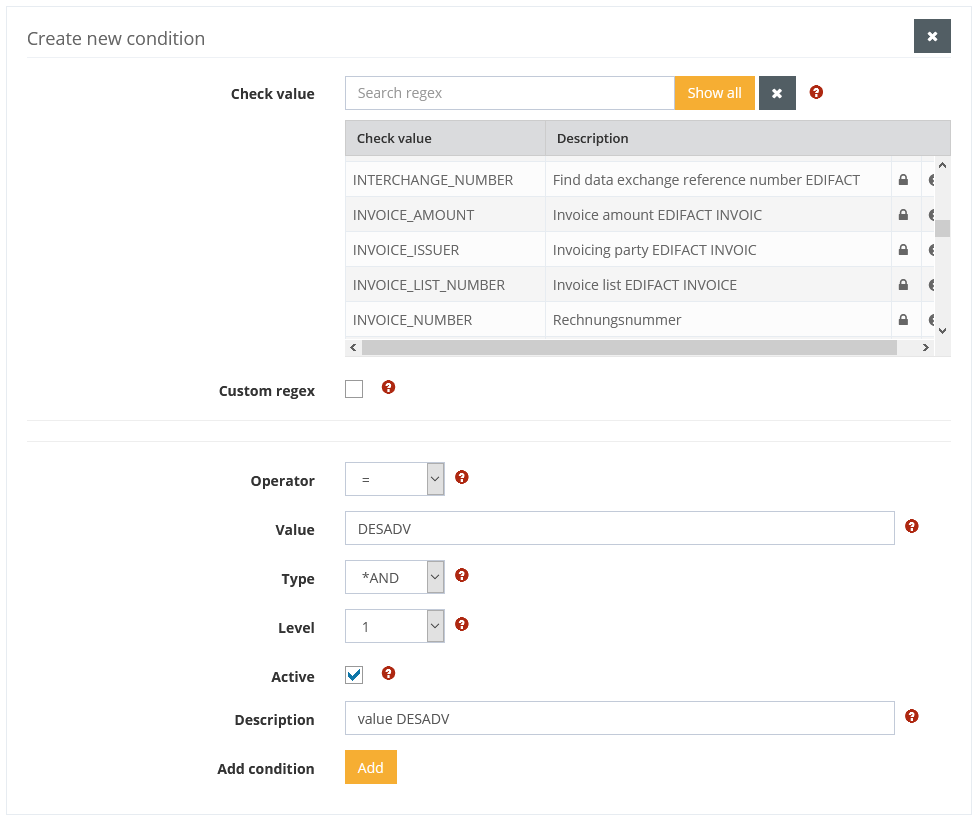
Task: Clear the regex search with the X button
Action: [x=777, y=93]
